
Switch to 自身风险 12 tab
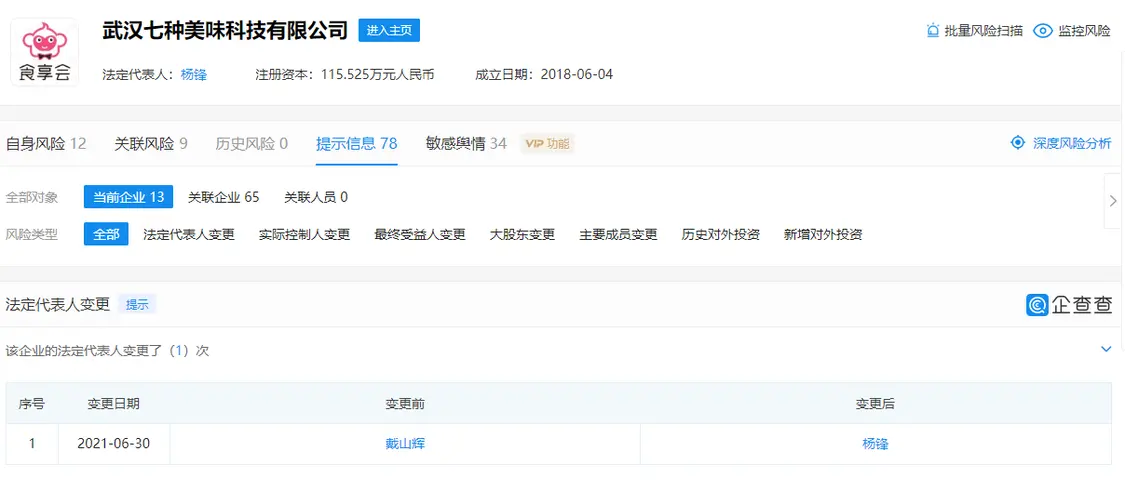coord(46,144)
